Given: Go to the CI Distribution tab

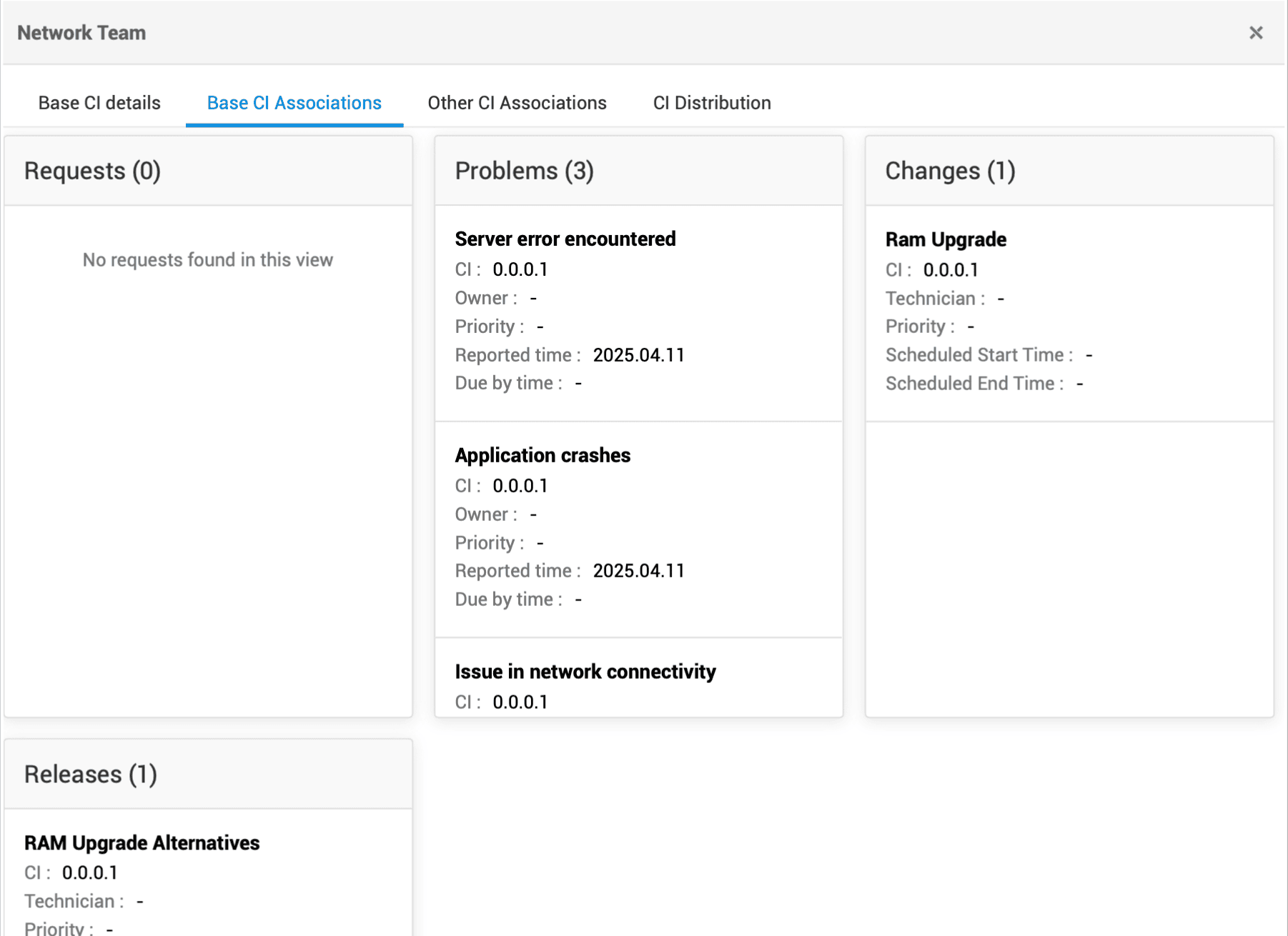Looking at the screenshot, I should coord(711,103).
